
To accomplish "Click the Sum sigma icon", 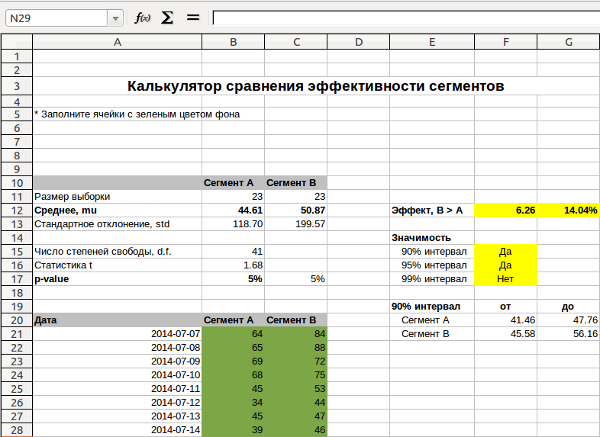I will click(167, 18).
